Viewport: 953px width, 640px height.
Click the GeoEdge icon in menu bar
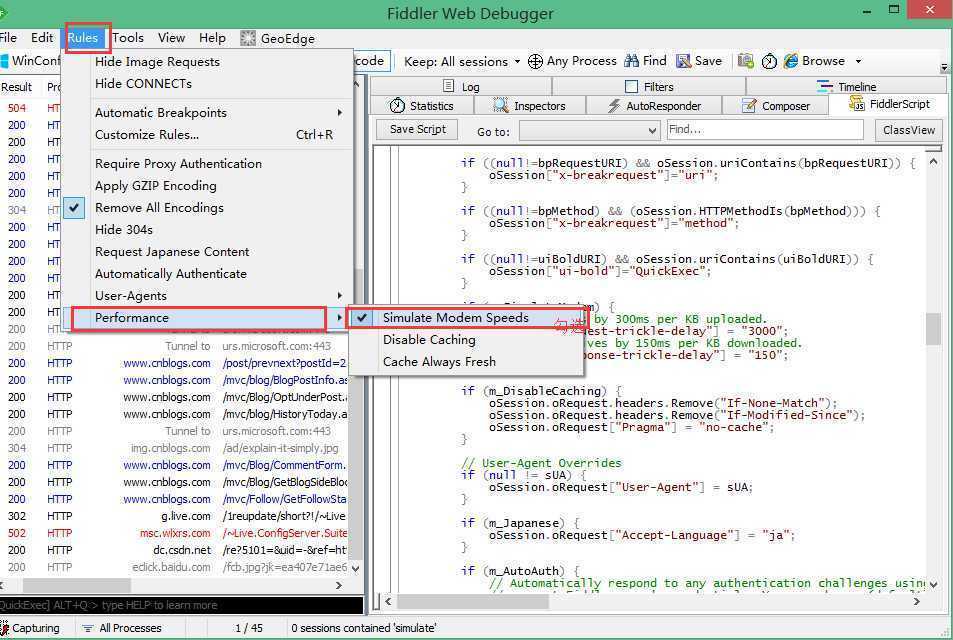click(x=247, y=38)
